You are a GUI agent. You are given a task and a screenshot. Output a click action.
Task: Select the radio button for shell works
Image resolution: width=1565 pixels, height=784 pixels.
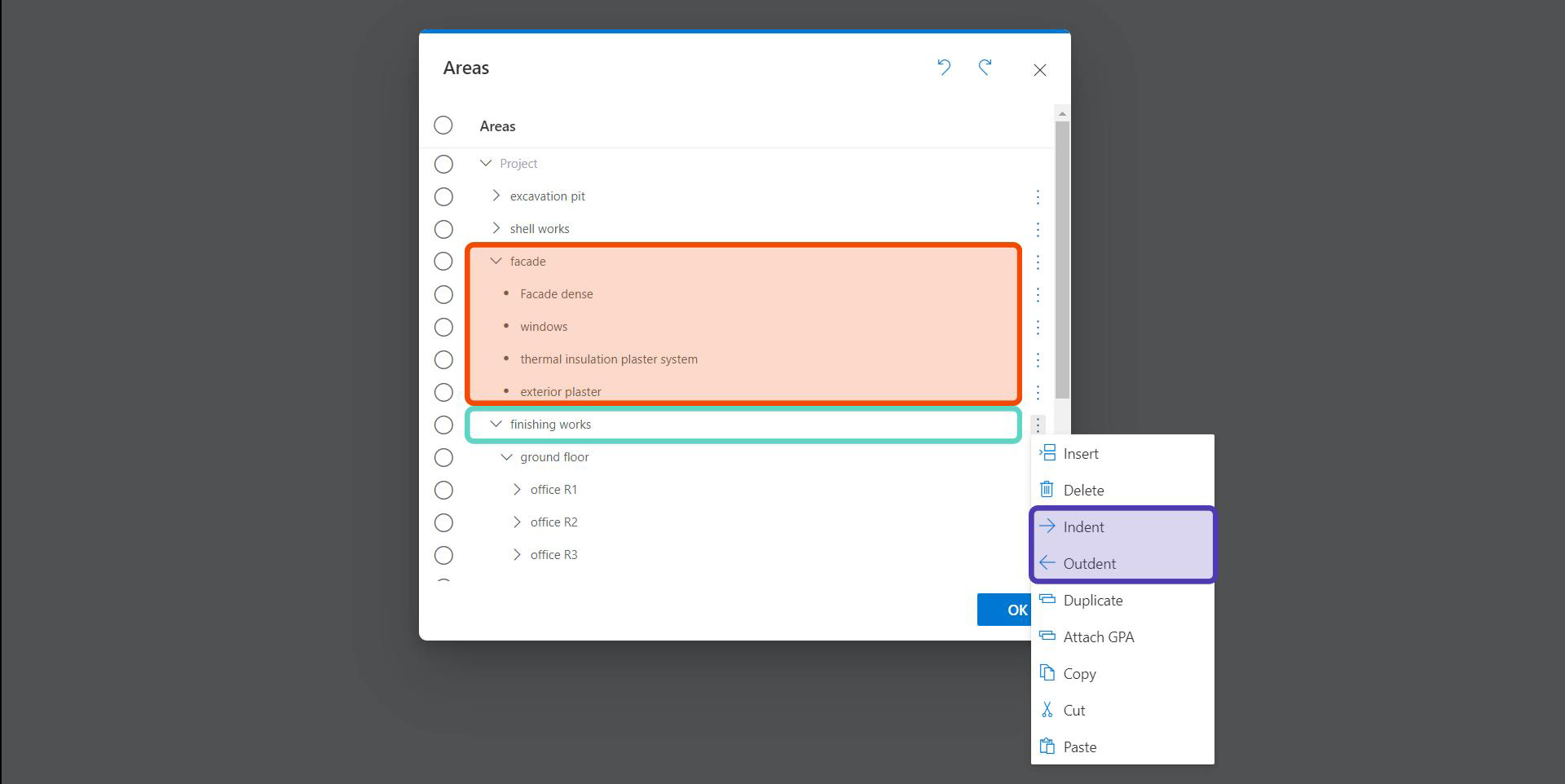[443, 230]
